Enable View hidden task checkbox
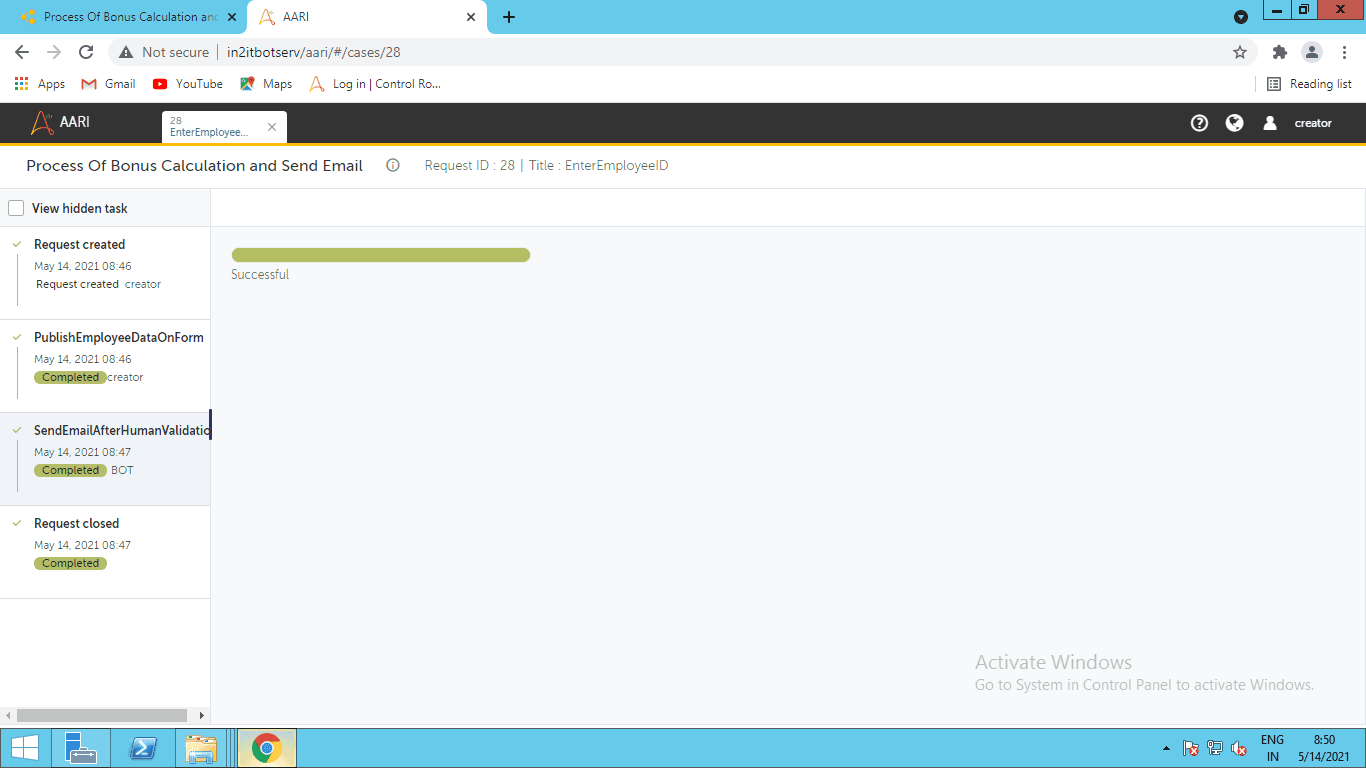 [16, 208]
